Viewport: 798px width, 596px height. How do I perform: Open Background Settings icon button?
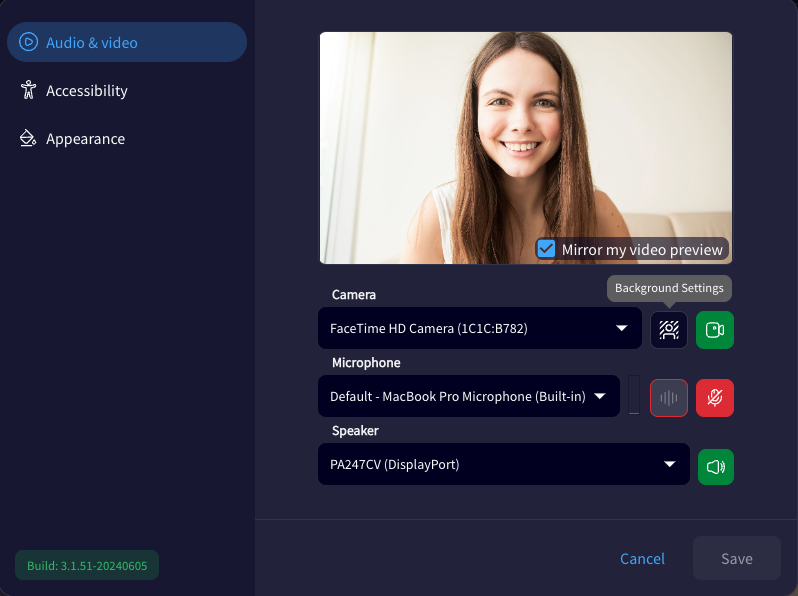(669, 330)
